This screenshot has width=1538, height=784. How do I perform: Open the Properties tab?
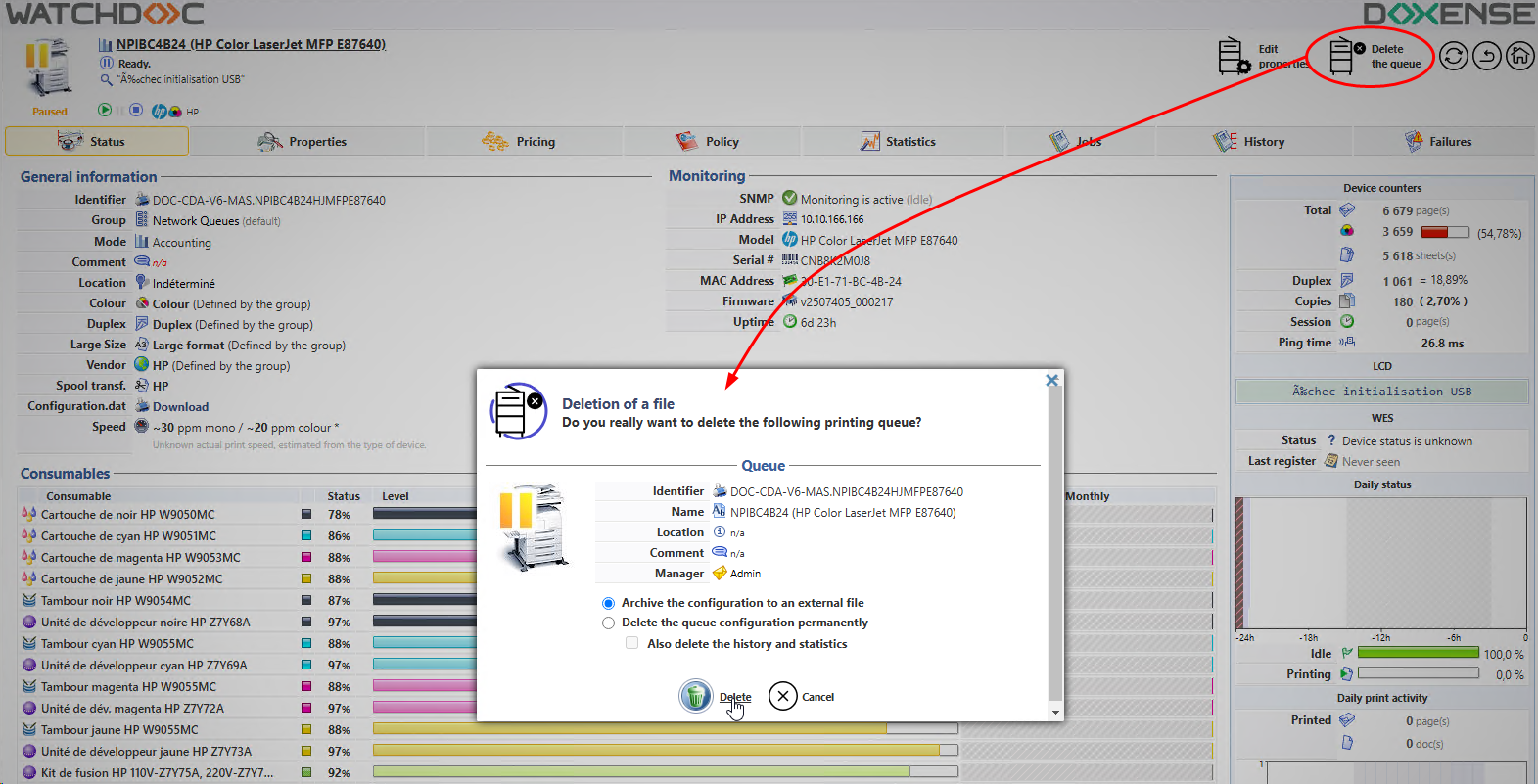pos(307,141)
